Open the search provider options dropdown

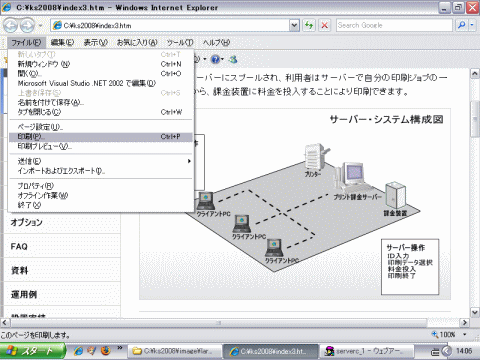tap(472, 25)
